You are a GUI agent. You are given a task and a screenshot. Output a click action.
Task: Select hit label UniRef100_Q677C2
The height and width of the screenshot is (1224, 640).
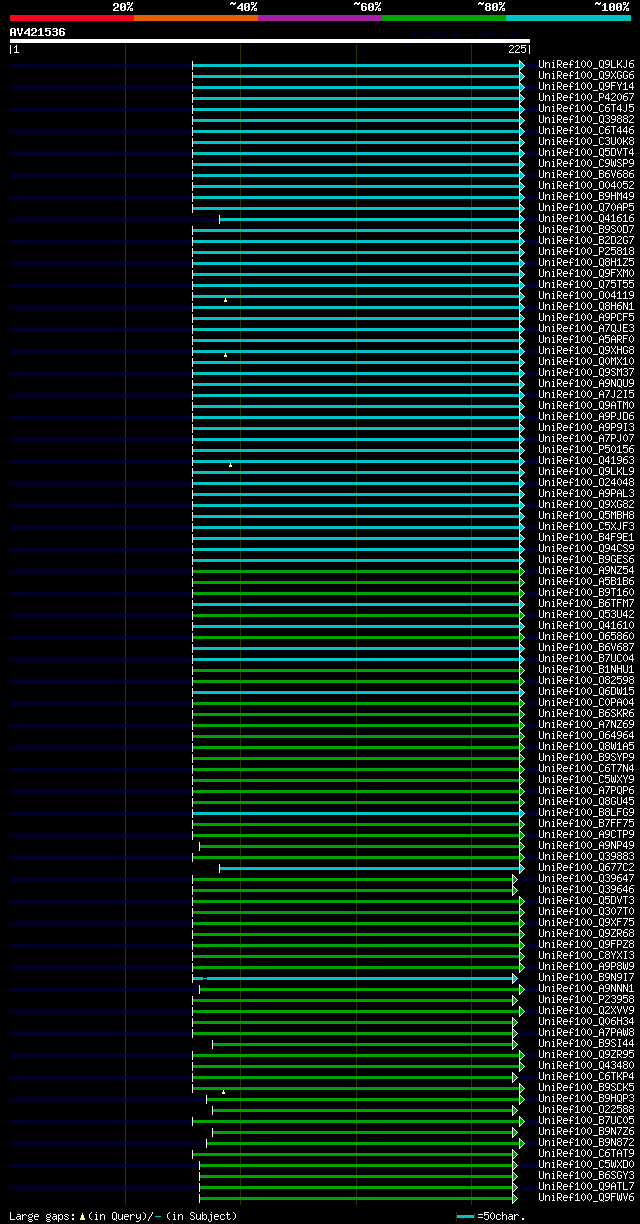click(586, 867)
